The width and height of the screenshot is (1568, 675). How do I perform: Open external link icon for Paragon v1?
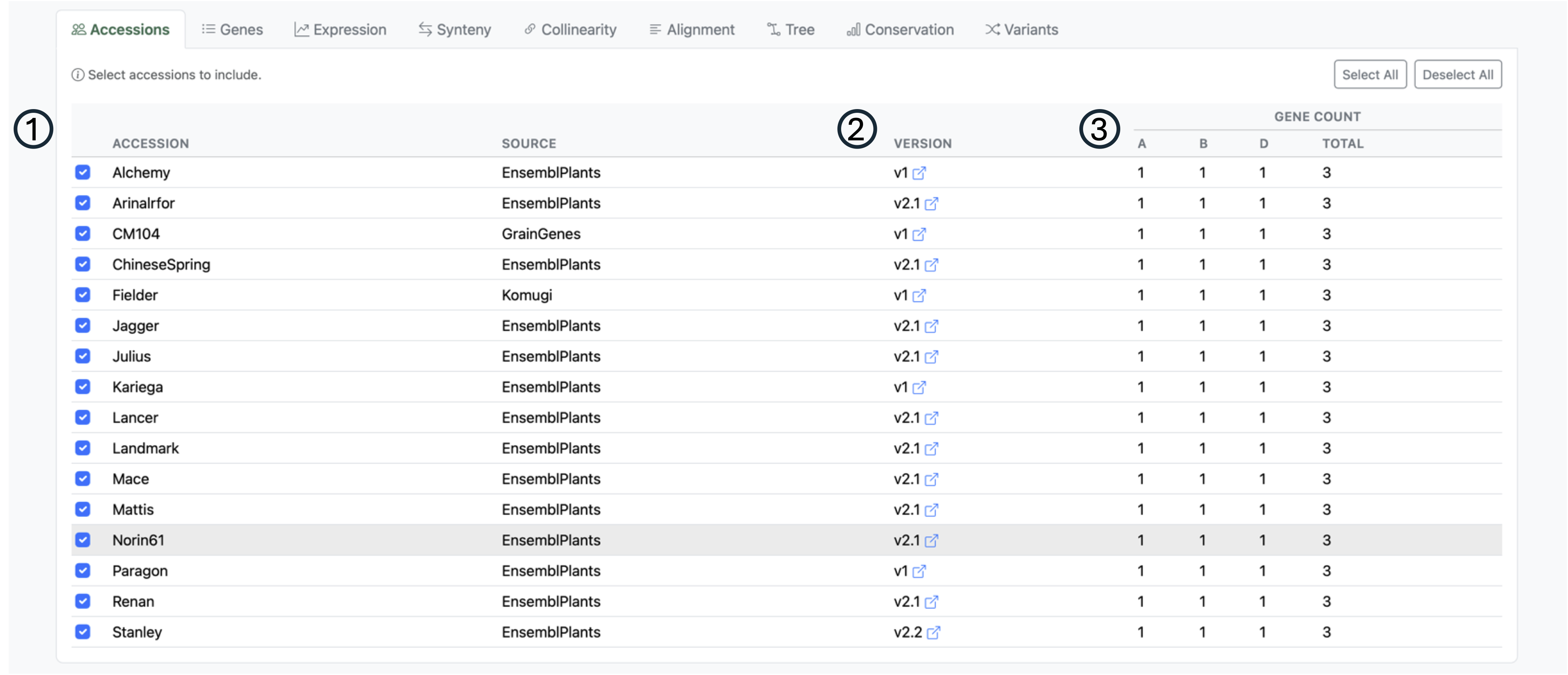click(919, 571)
